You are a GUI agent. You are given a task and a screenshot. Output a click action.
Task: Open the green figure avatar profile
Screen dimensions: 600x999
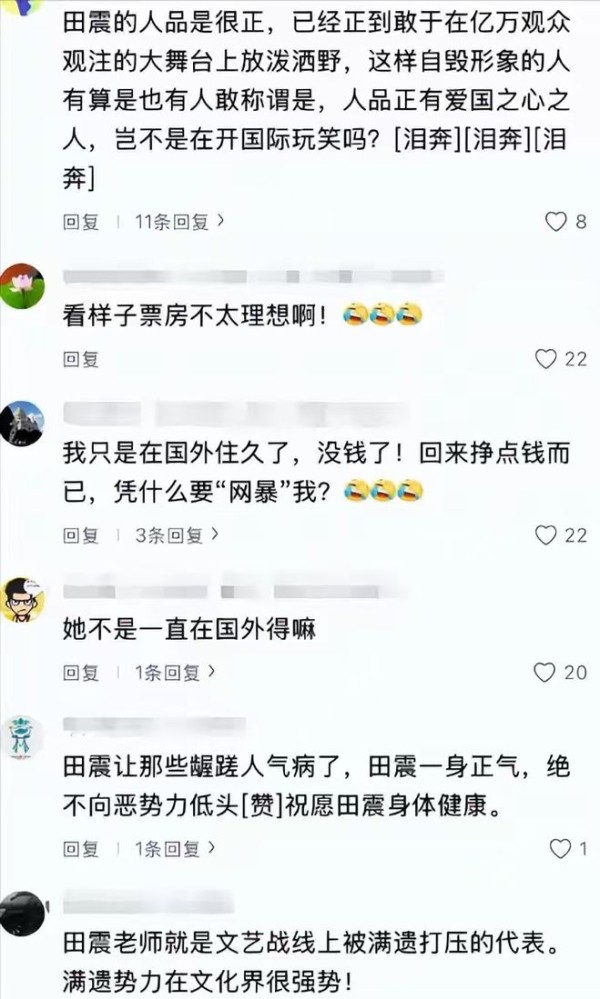23,737
